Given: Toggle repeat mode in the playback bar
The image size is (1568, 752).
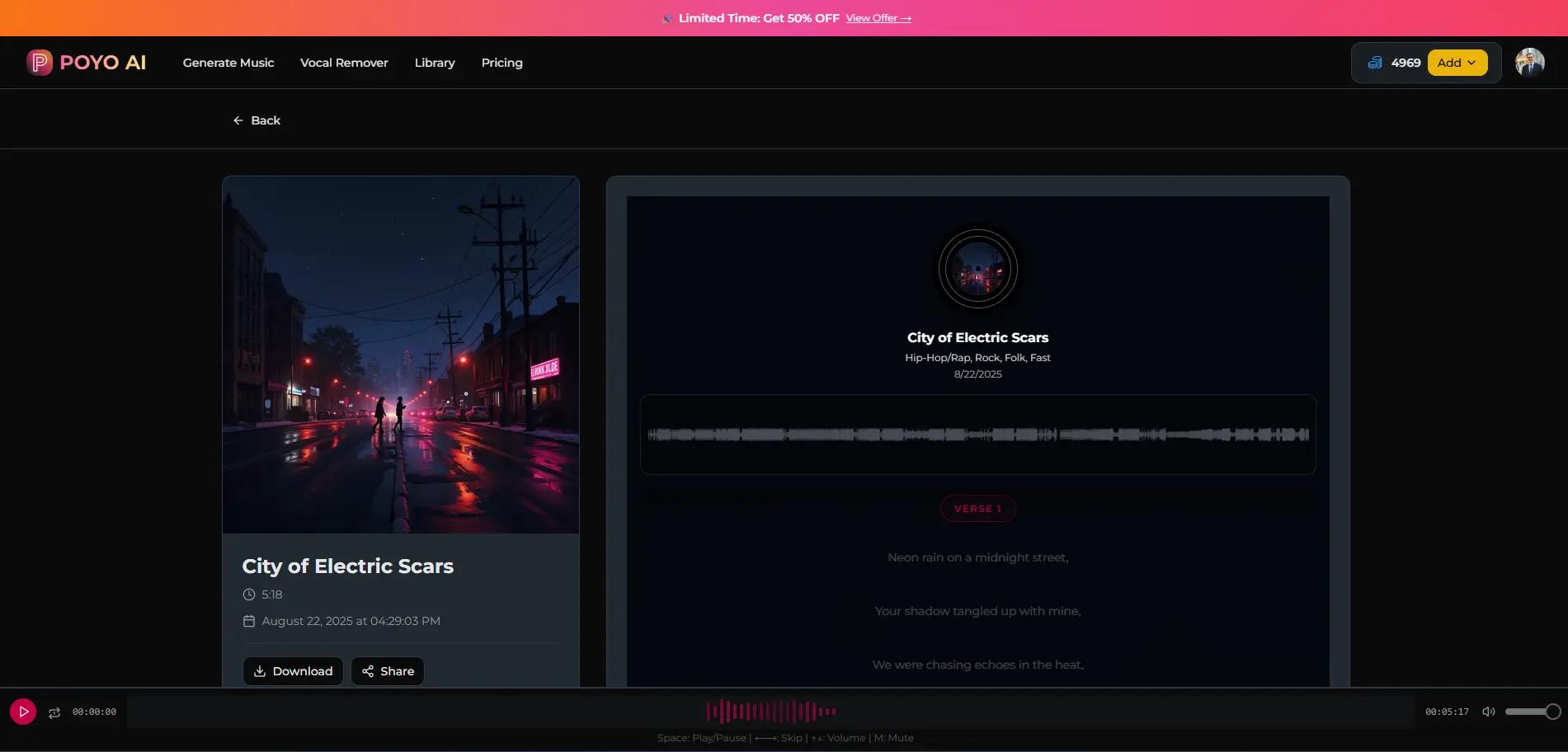Looking at the screenshot, I should click(54, 711).
